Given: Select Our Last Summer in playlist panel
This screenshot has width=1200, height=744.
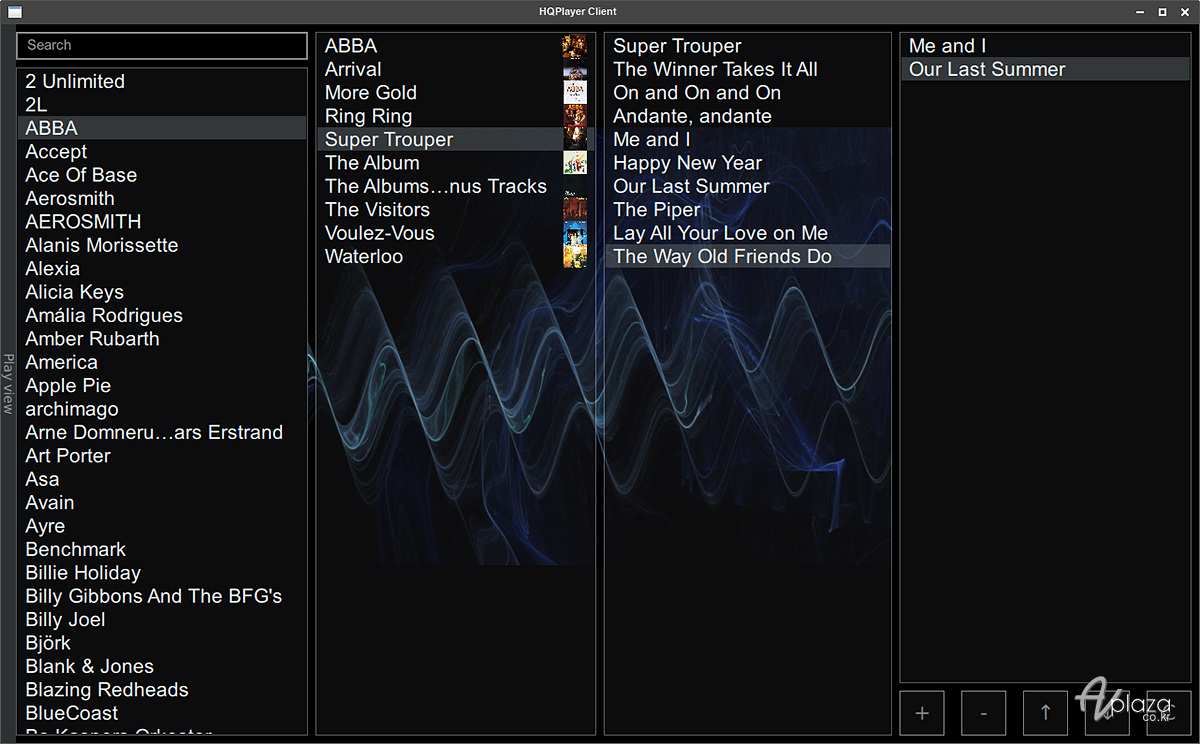Looking at the screenshot, I should [x=1045, y=70].
